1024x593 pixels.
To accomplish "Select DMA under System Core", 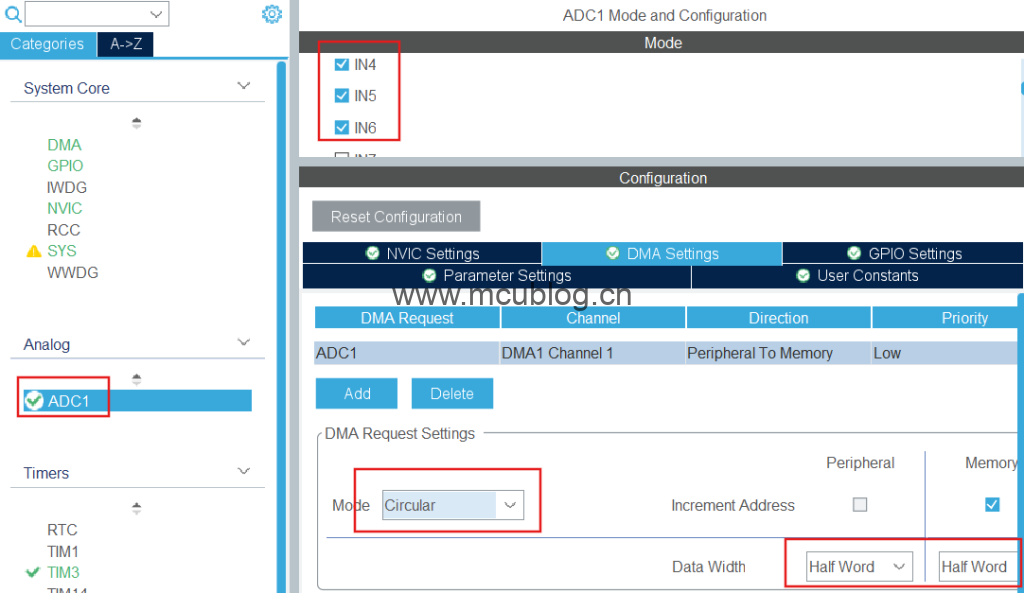I will 64,145.
